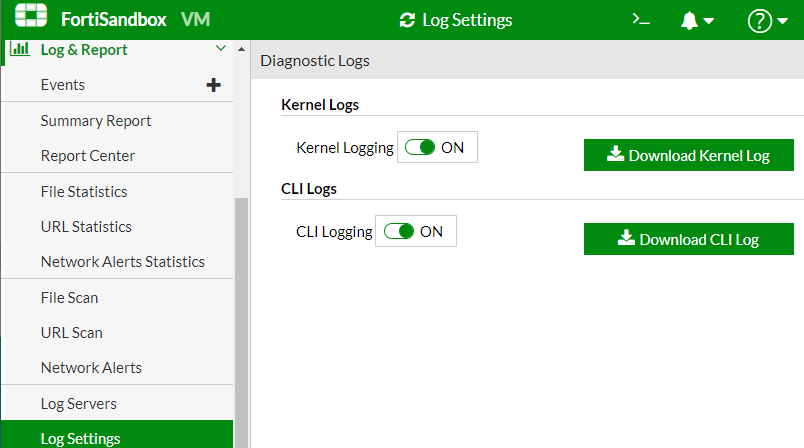
Task: Open the CLI console terminal icon
Action: [x=642, y=20]
